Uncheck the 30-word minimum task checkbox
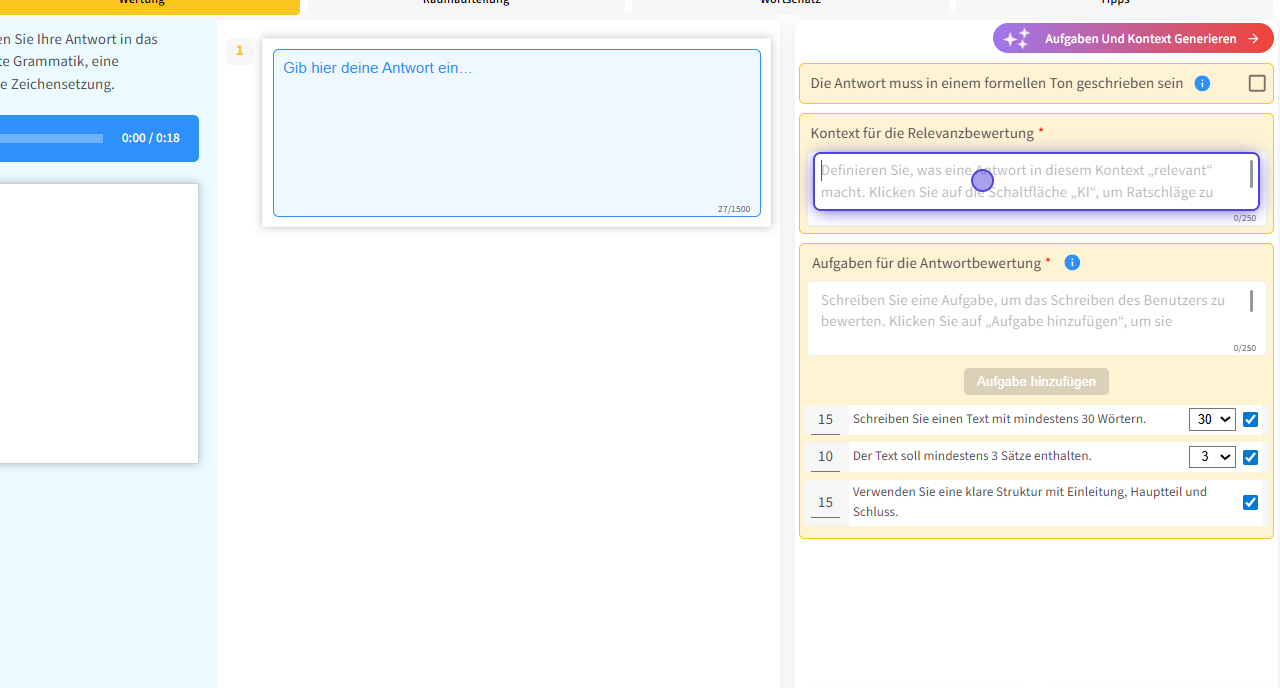1280x688 pixels. coord(1250,420)
